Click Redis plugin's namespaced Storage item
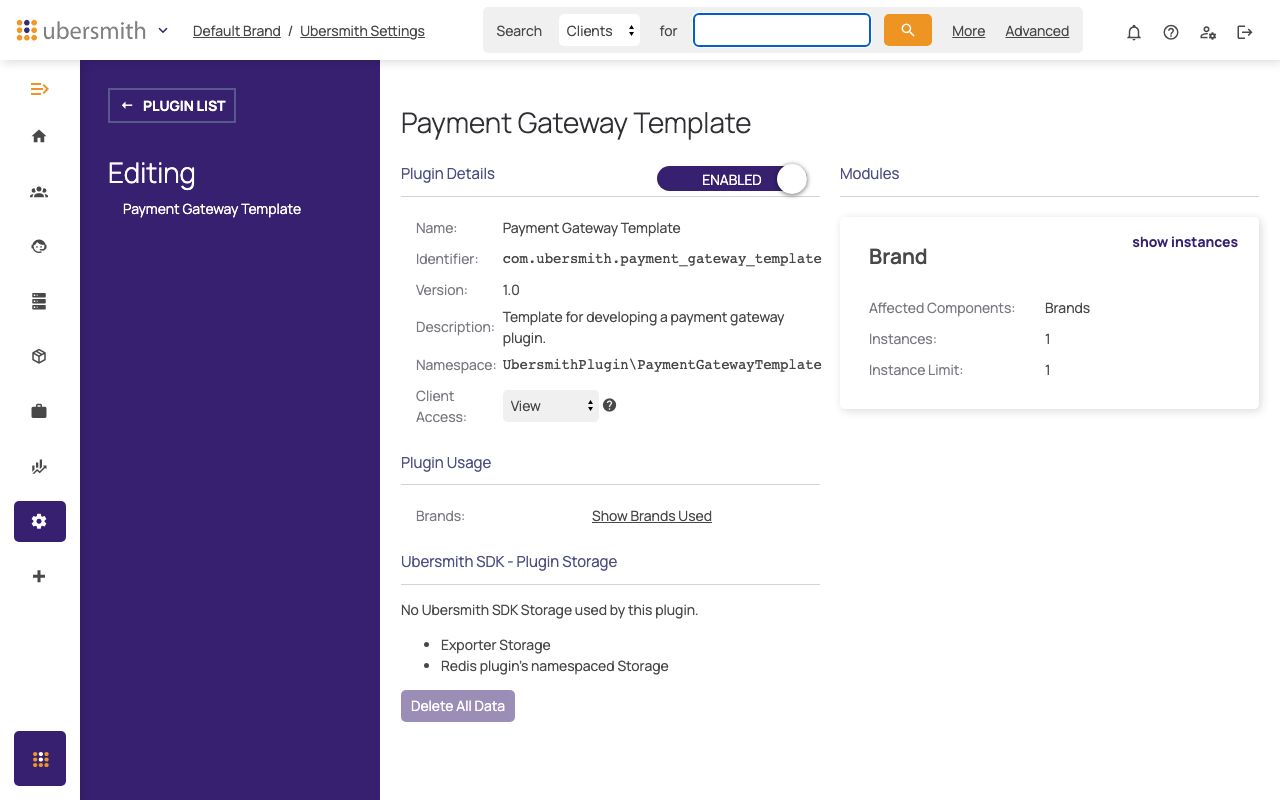This screenshot has height=800, width=1280. pos(555,666)
